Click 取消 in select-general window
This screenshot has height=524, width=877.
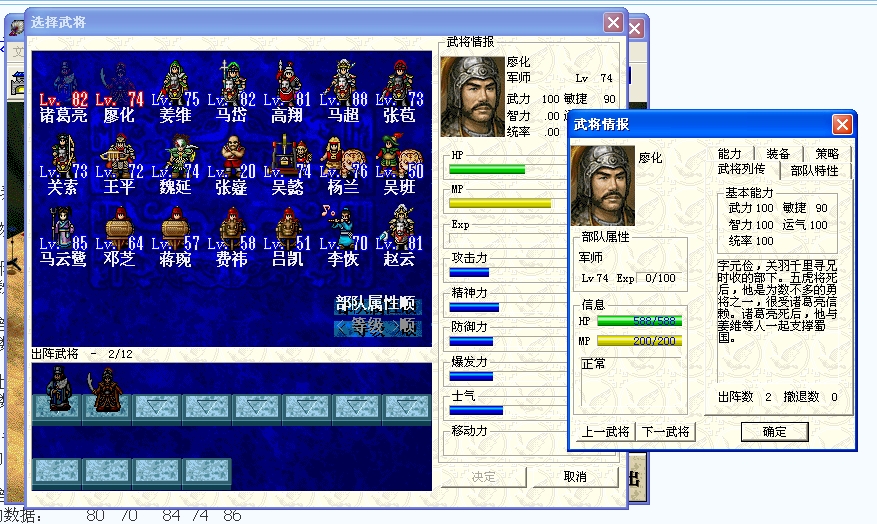pos(575,476)
